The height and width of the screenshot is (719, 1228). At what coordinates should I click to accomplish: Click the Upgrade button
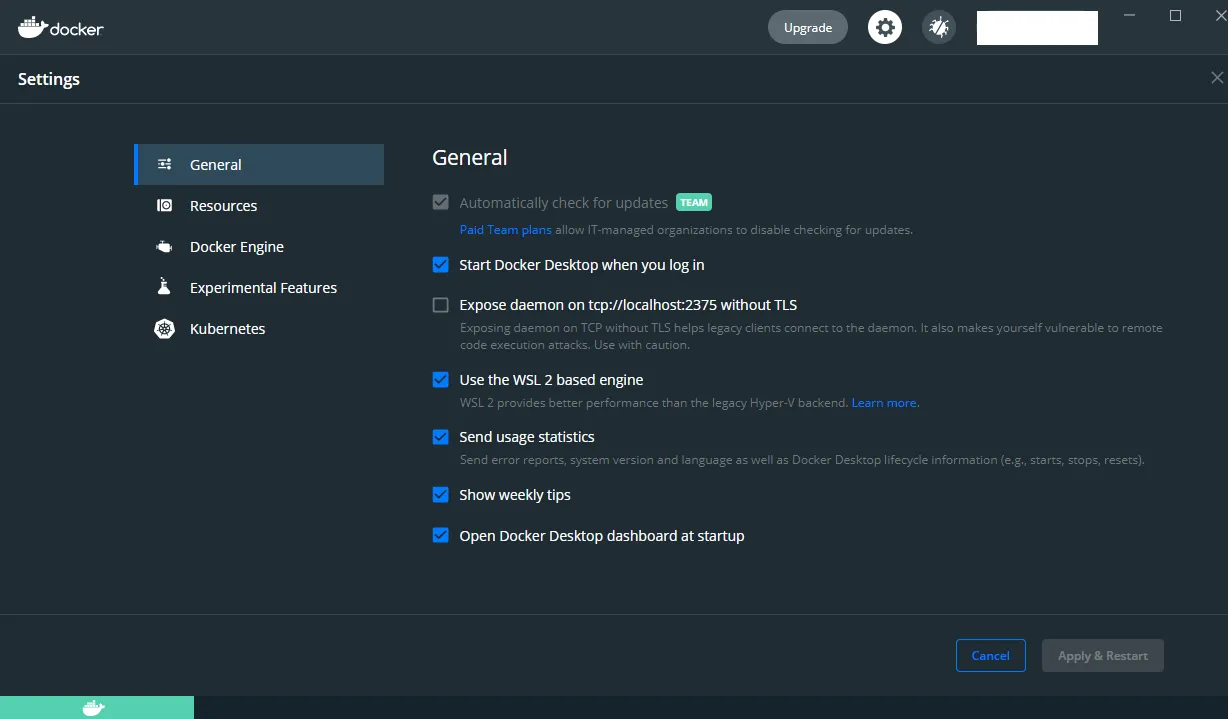coord(808,27)
